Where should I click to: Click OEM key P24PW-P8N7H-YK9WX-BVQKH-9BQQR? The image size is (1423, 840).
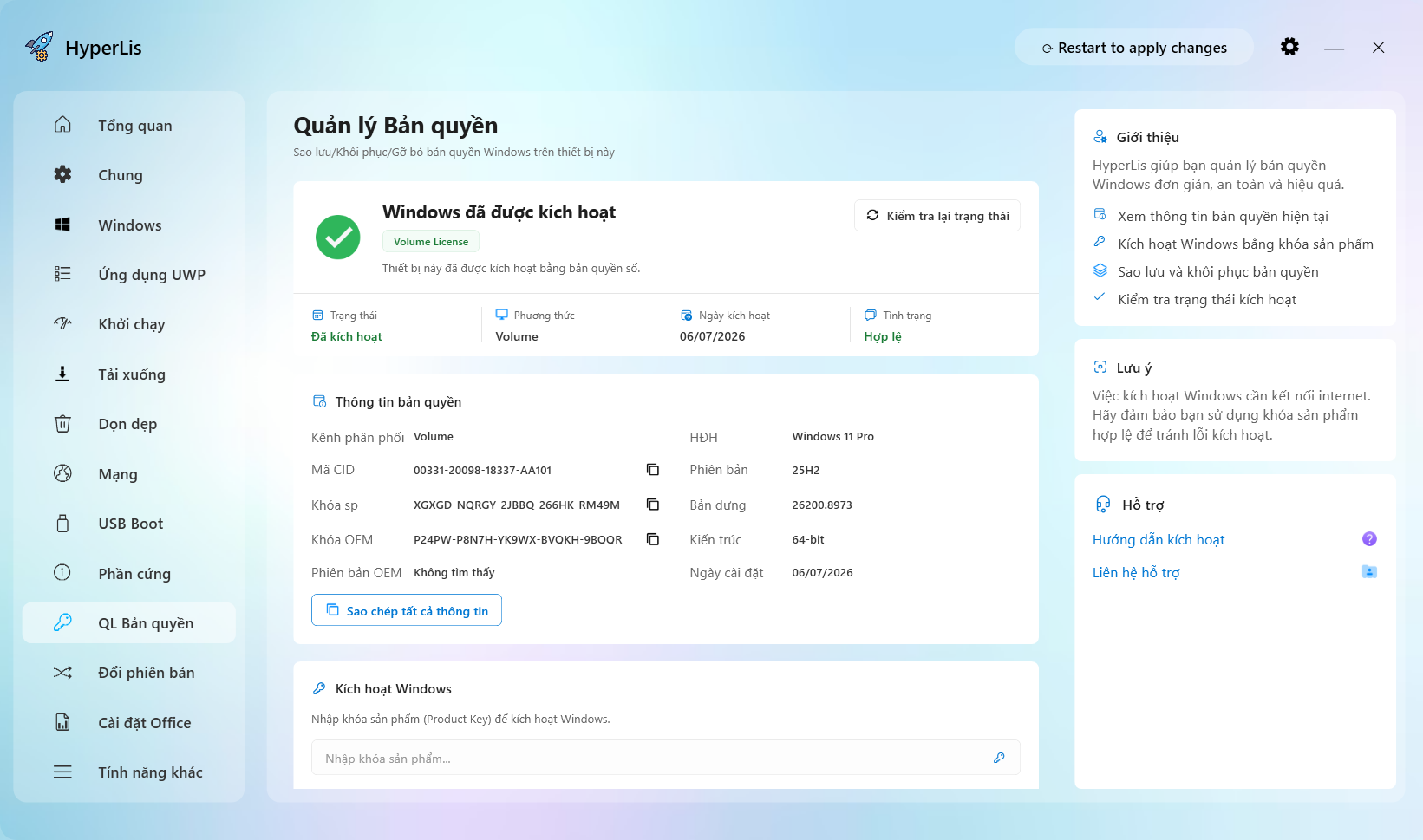[518, 539]
